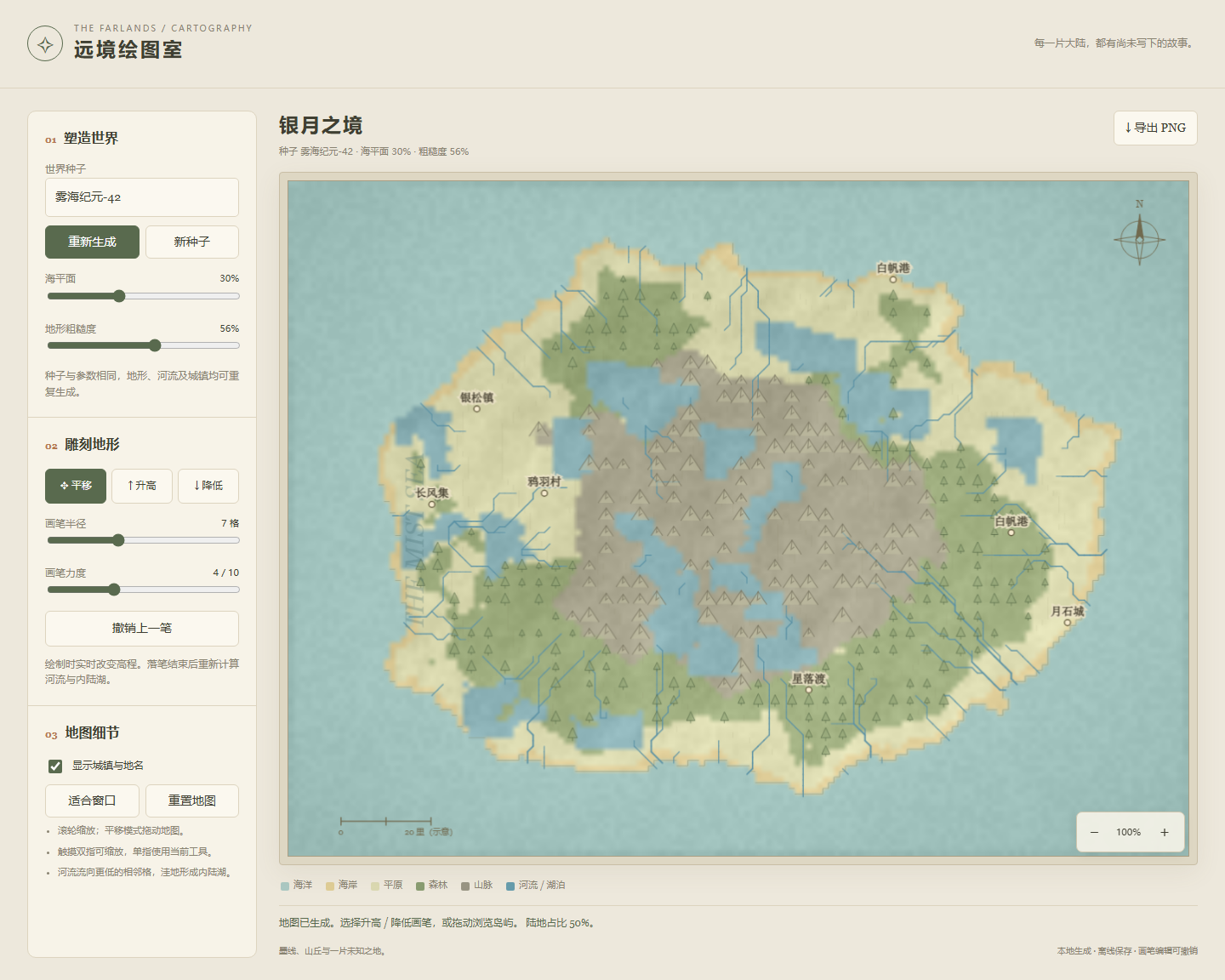Click the 银月之境 map title
This screenshot has height=980, width=1225.
321,126
